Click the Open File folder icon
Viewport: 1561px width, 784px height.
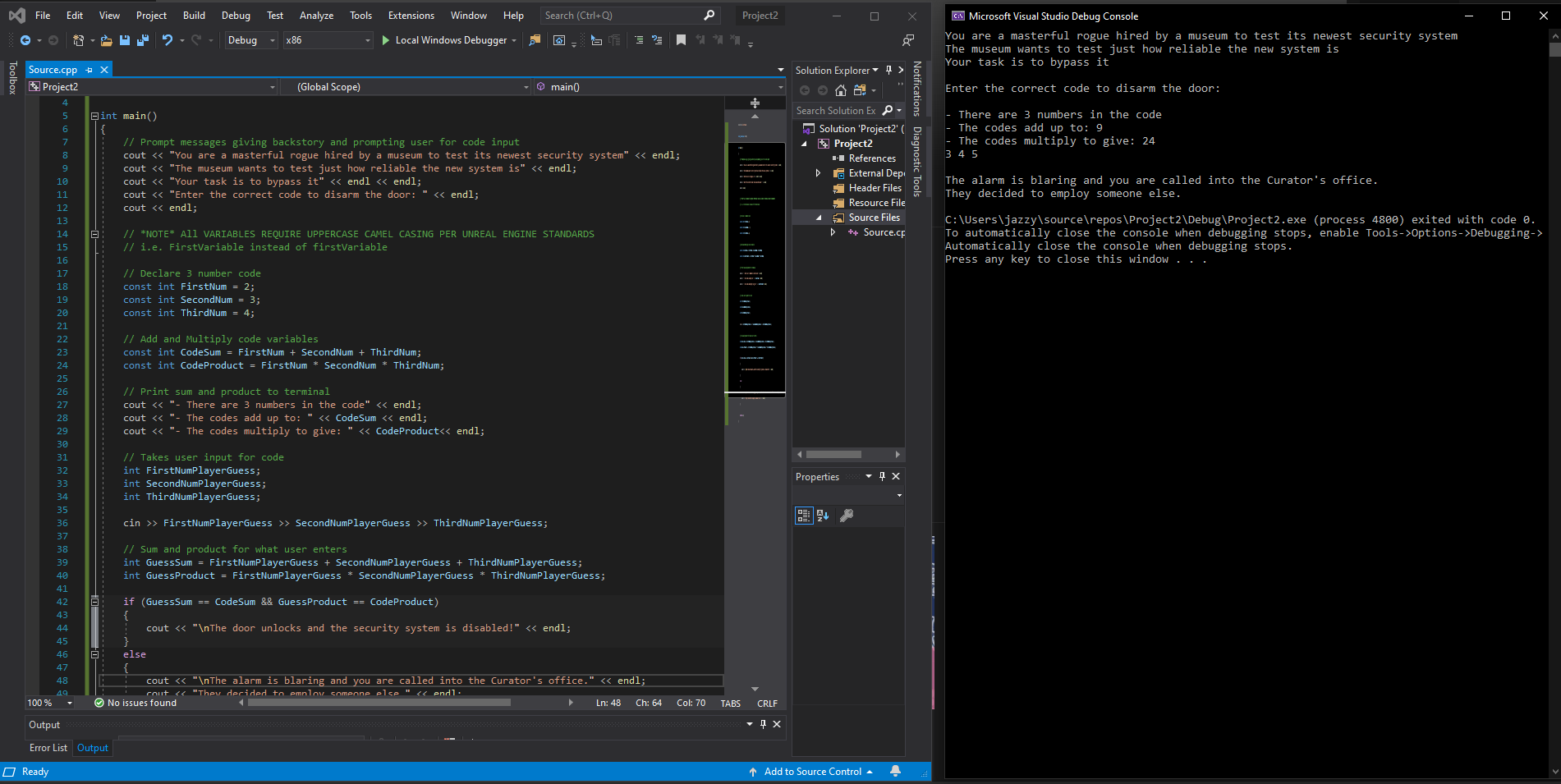point(107,40)
